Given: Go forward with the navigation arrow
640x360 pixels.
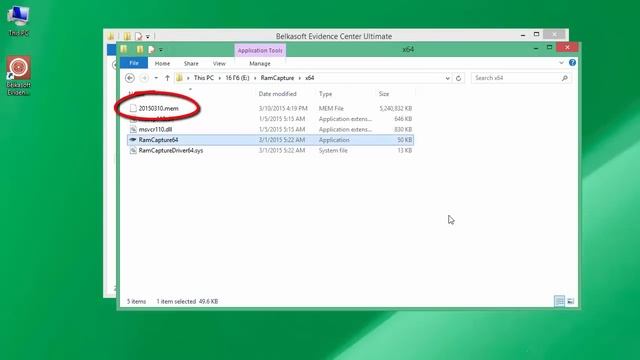Looking at the screenshot, I should pos(144,78).
